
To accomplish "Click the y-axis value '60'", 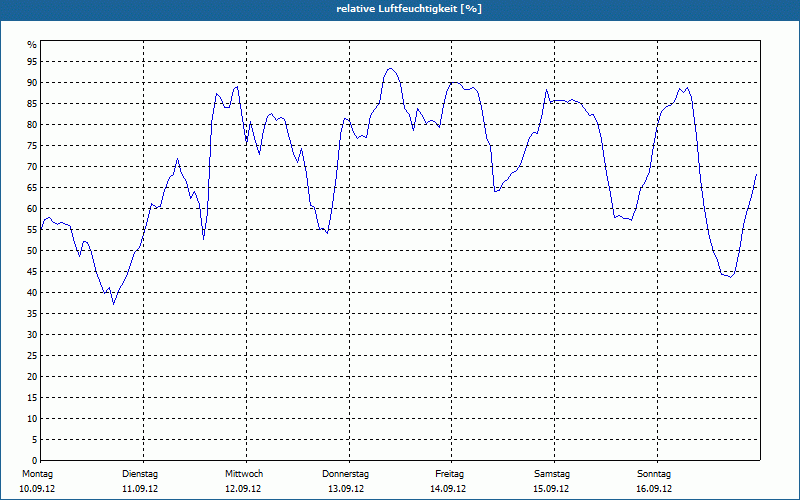I will click(x=32, y=209).
